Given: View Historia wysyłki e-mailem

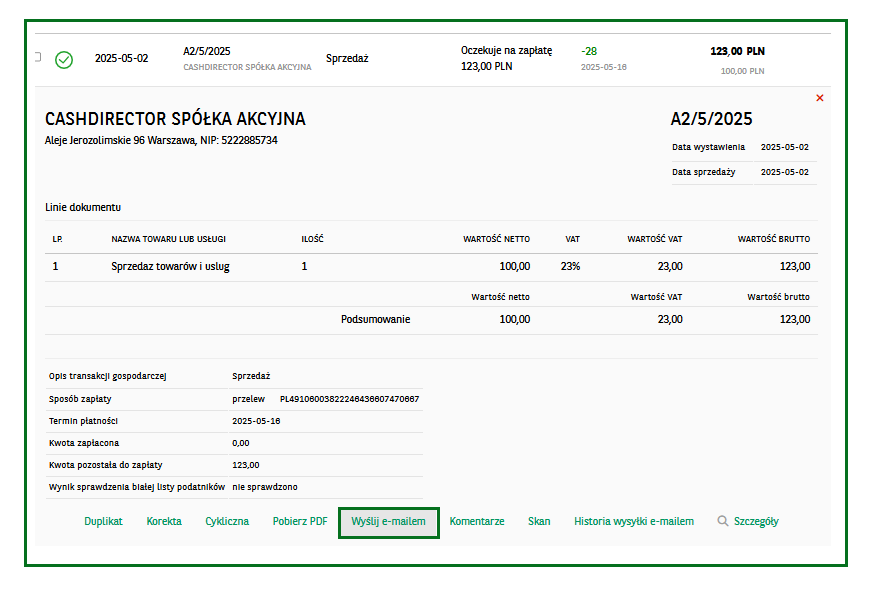Looking at the screenshot, I should coord(634,521).
